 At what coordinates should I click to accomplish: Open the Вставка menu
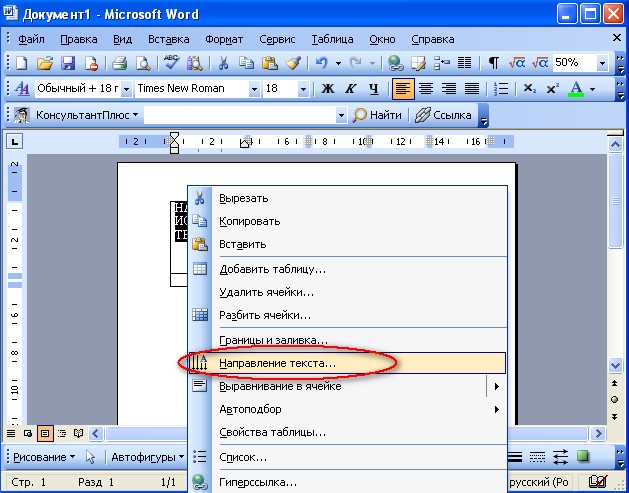point(168,39)
